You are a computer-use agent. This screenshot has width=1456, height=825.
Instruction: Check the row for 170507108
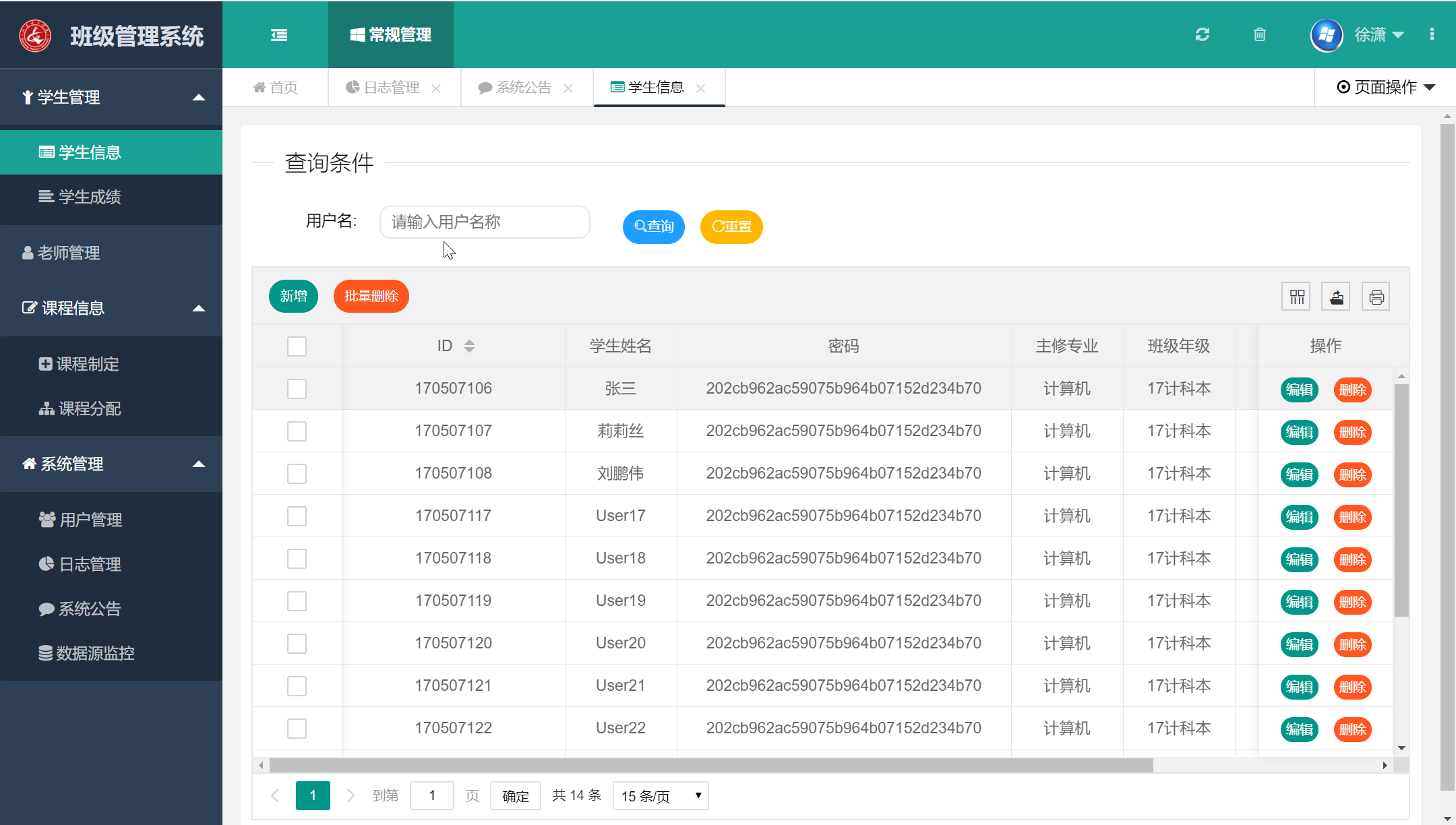point(297,473)
